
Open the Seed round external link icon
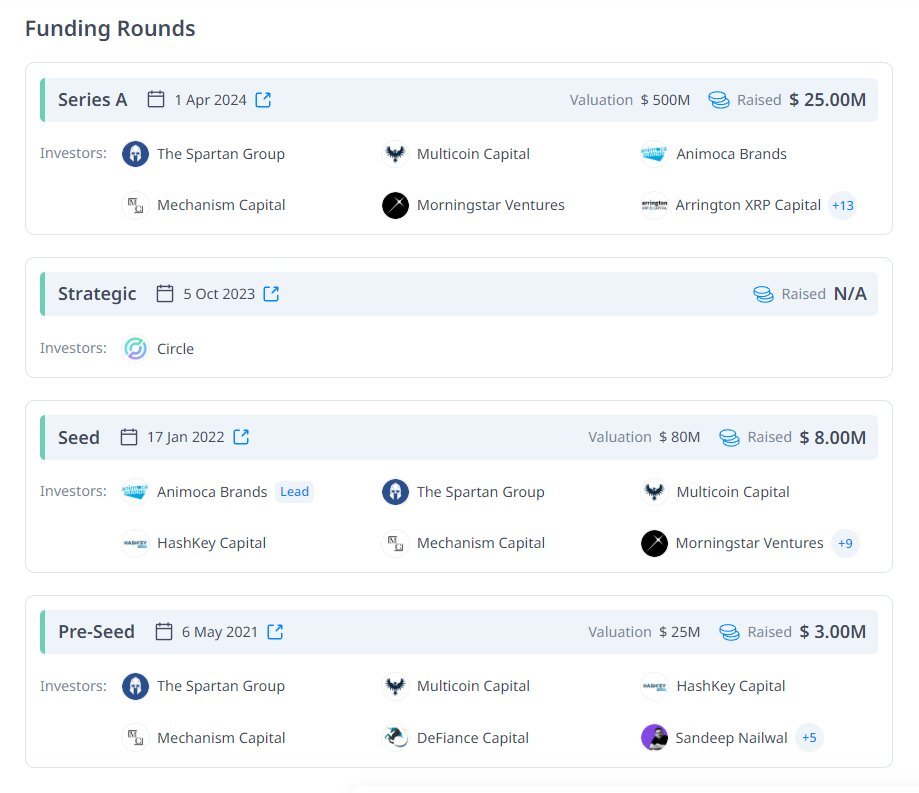click(x=241, y=437)
